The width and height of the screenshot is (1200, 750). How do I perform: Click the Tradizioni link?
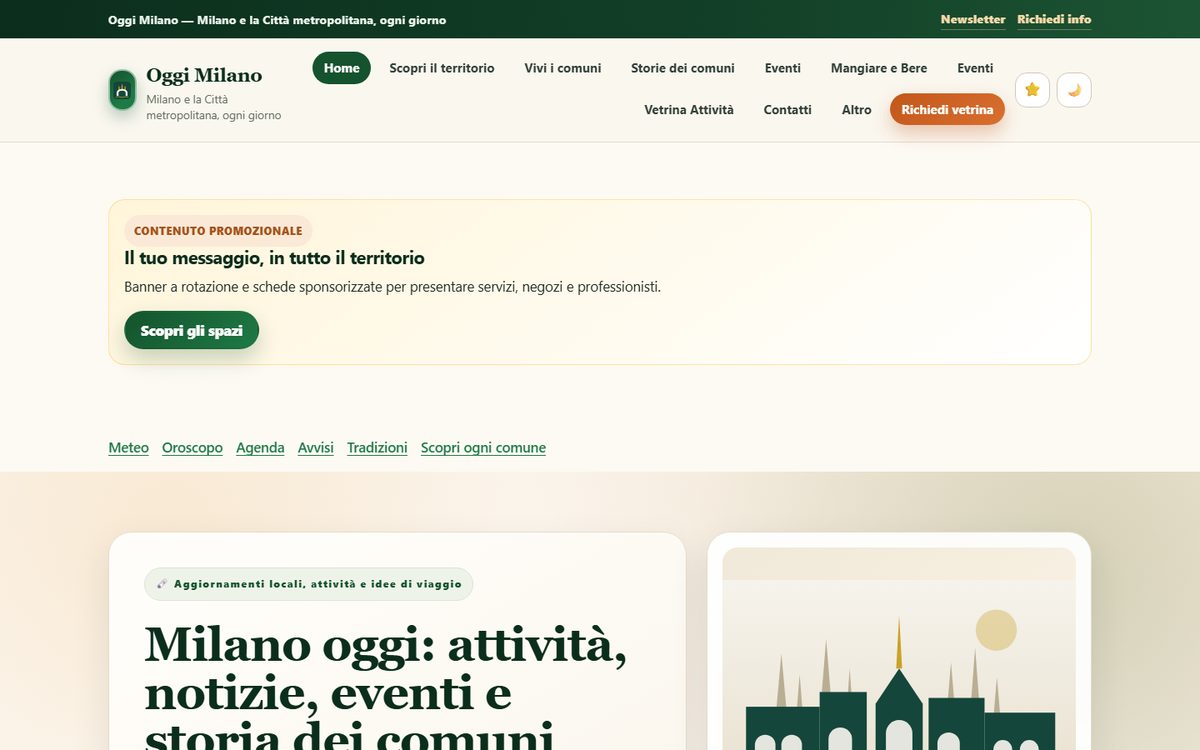click(377, 448)
